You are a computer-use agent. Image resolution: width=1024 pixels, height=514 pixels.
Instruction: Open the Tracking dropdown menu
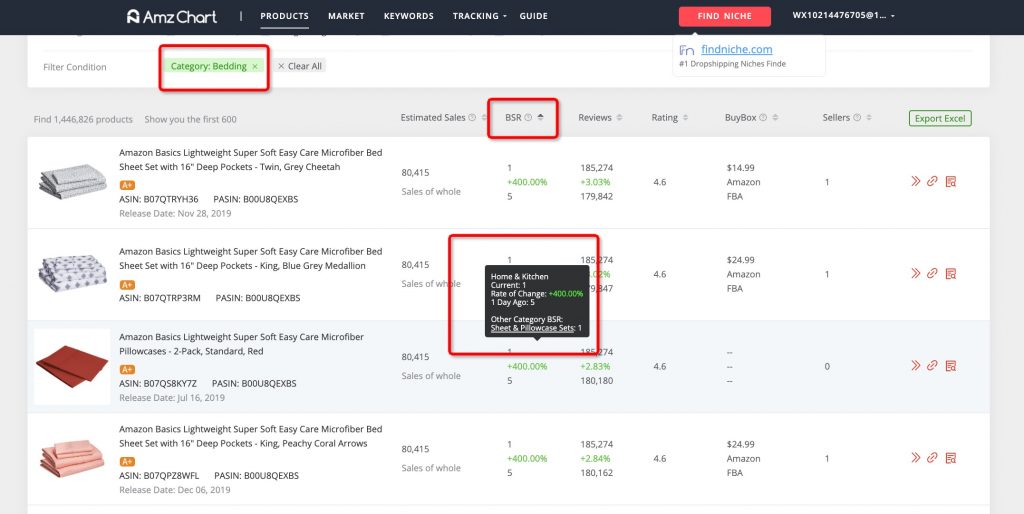pos(480,16)
